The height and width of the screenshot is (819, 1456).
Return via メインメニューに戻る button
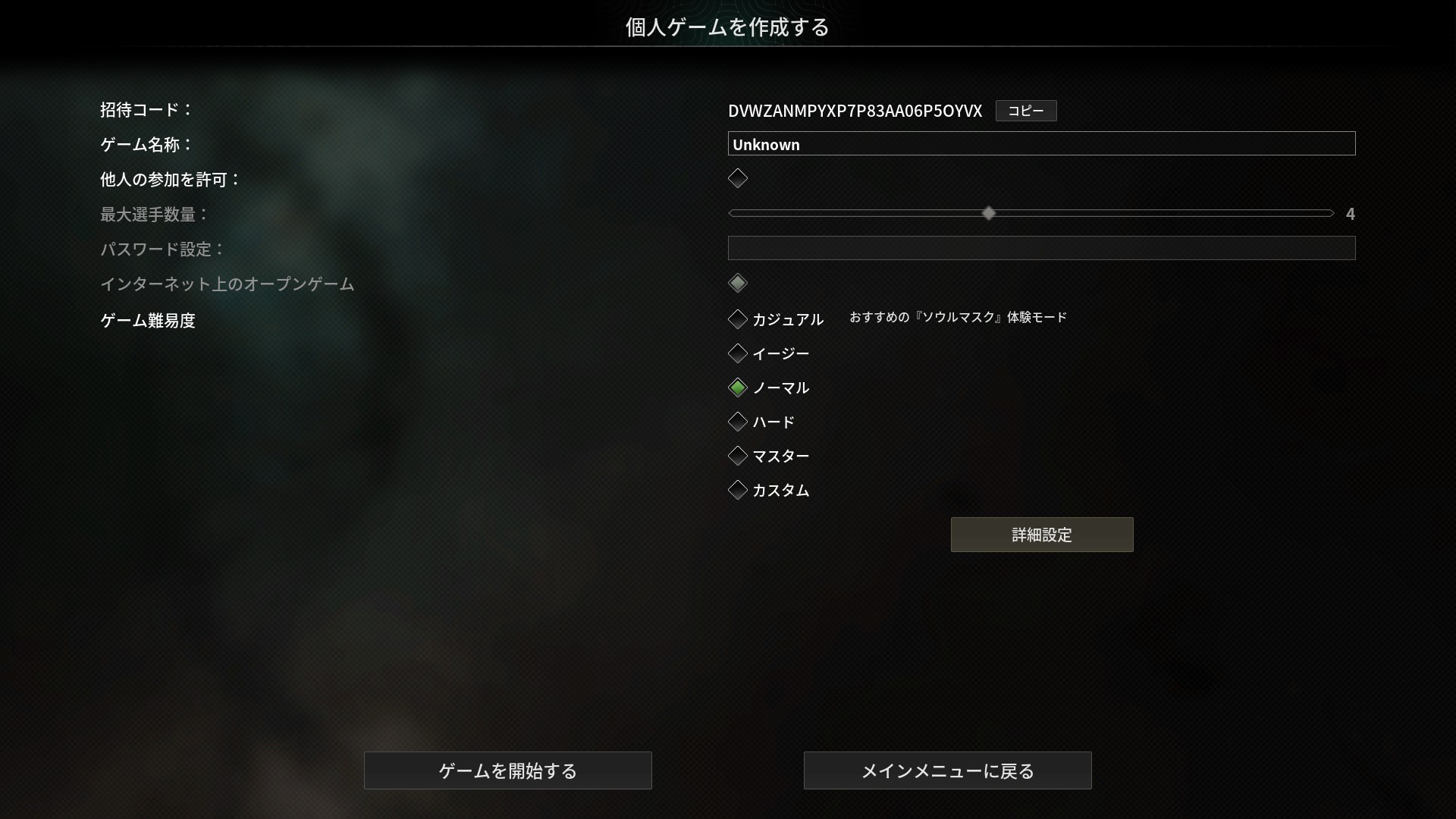tap(948, 770)
